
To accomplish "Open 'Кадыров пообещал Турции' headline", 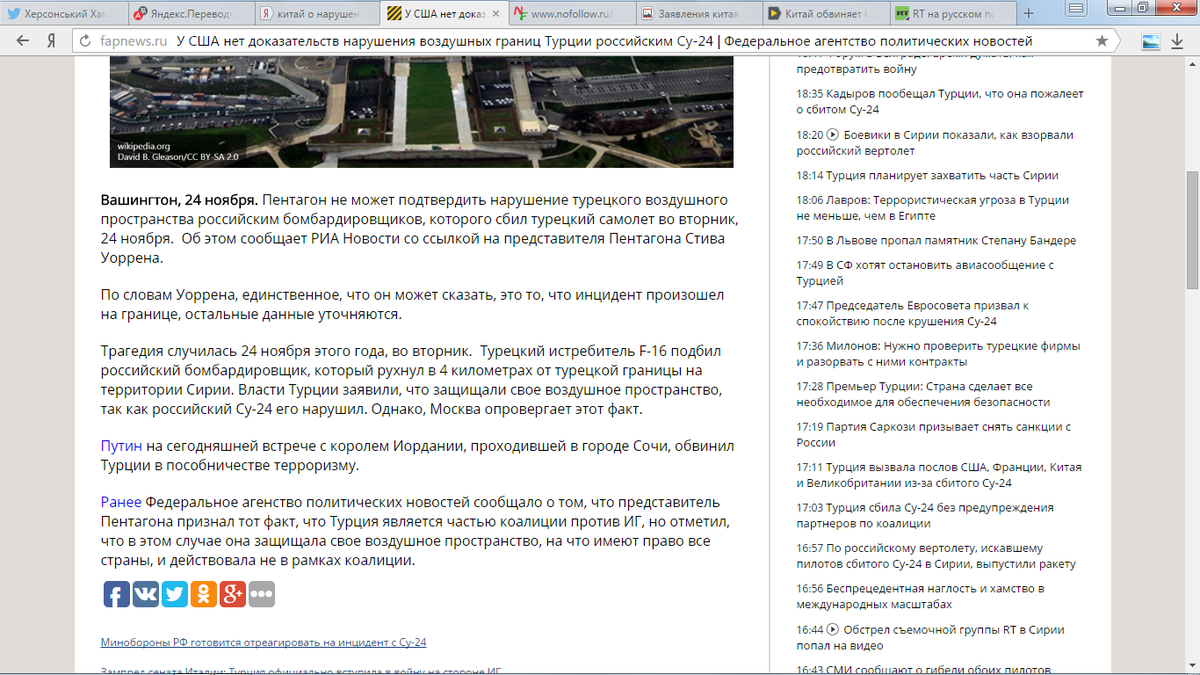I will (940, 102).
